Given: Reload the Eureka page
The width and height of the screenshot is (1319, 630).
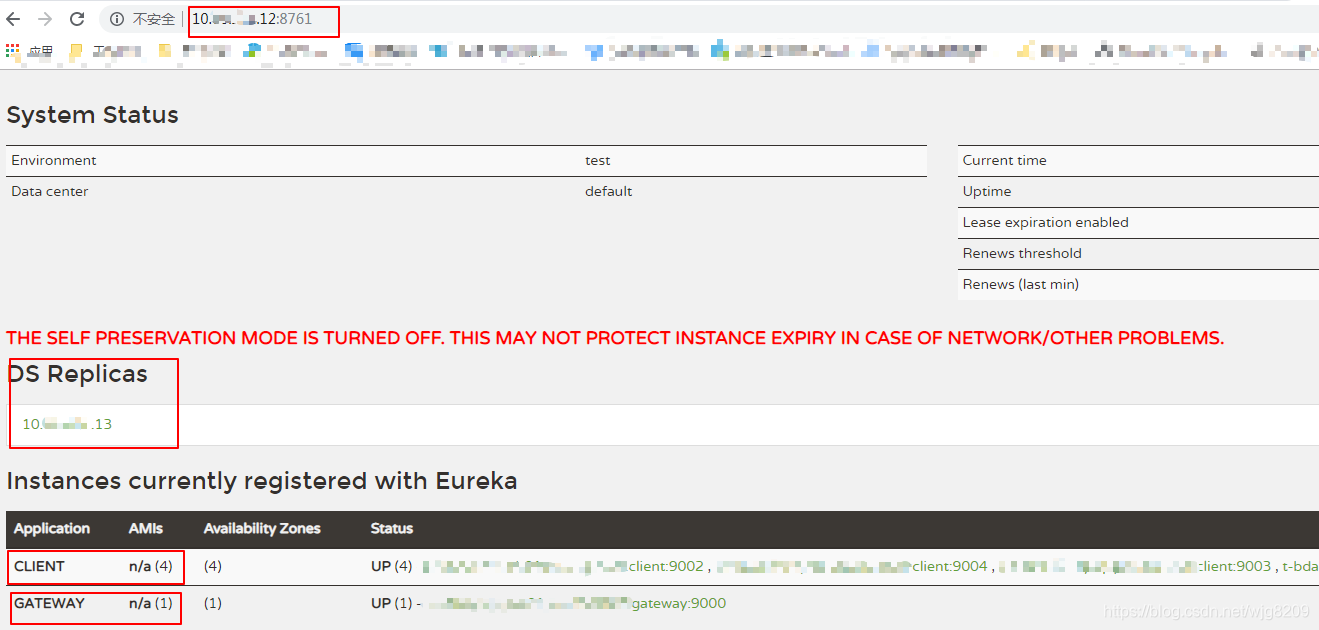Looking at the screenshot, I should pos(77,19).
